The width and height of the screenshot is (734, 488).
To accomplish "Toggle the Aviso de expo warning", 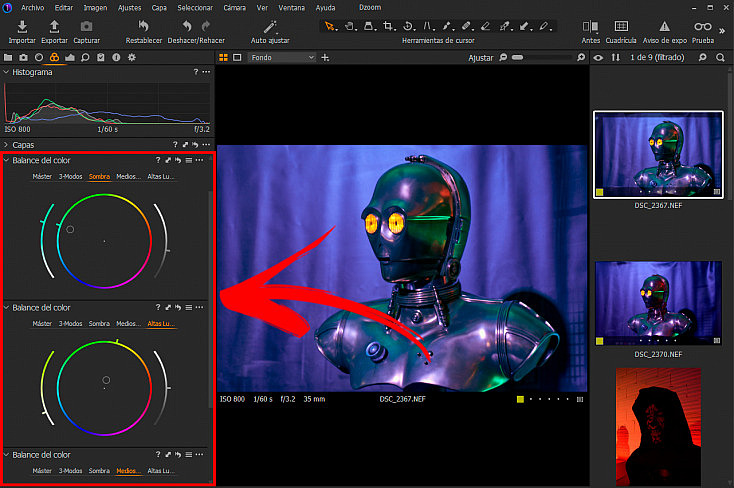I will click(x=664, y=26).
